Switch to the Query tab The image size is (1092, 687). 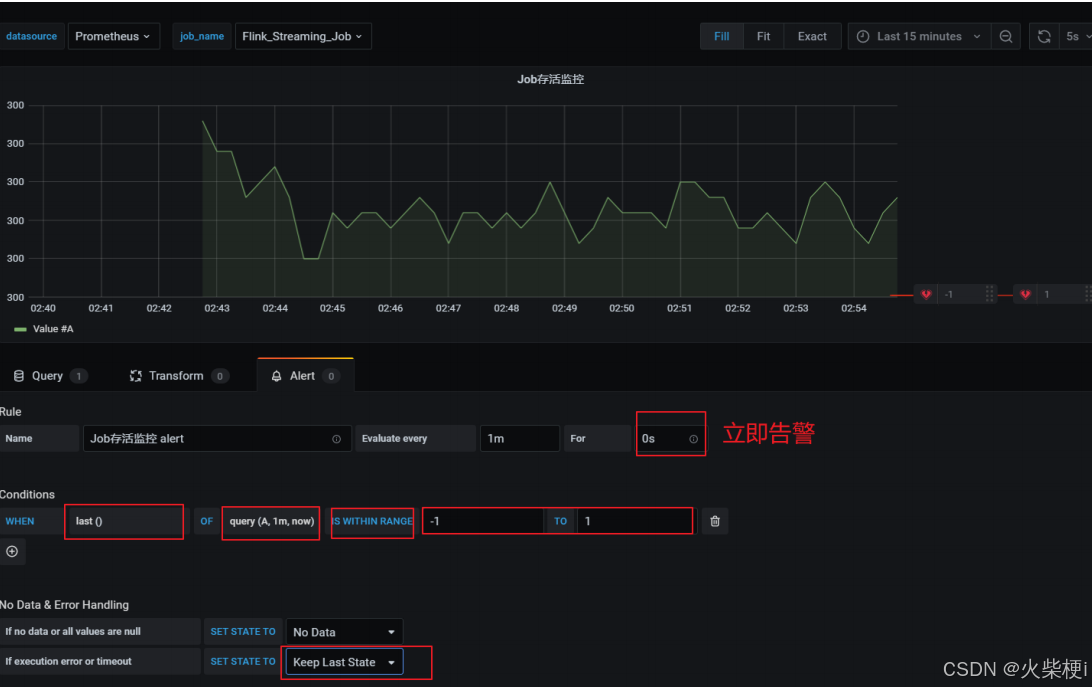click(49, 376)
